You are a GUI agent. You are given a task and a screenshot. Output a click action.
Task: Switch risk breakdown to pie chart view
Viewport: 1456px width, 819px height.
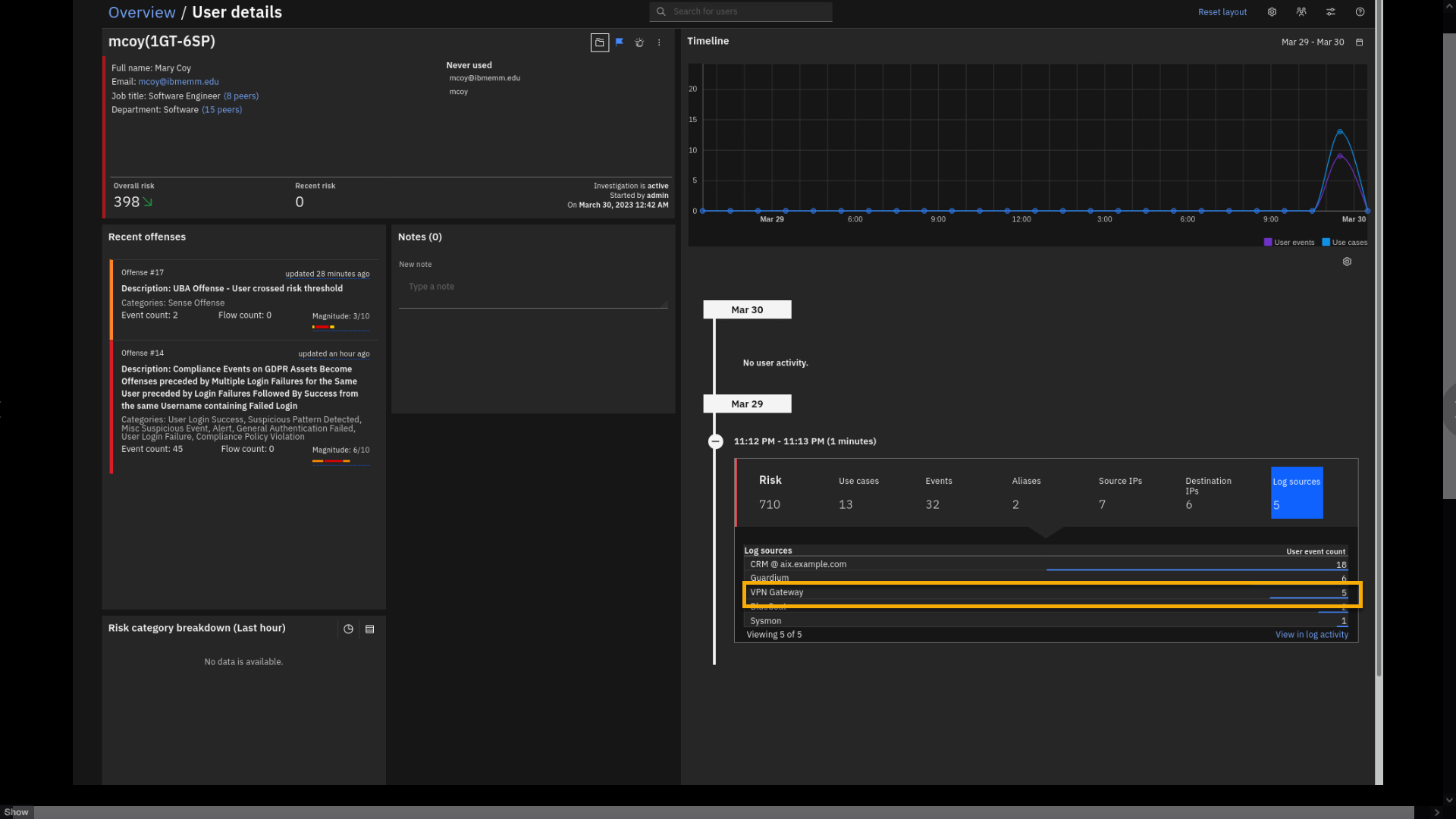click(x=348, y=629)
